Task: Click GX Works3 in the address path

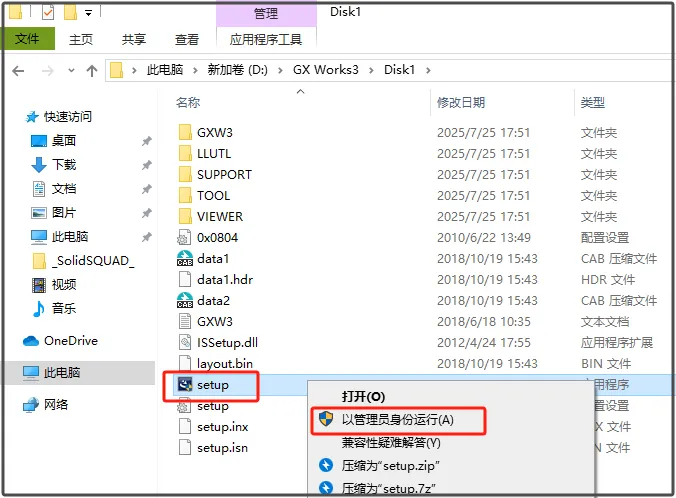Action: point(326,70)
